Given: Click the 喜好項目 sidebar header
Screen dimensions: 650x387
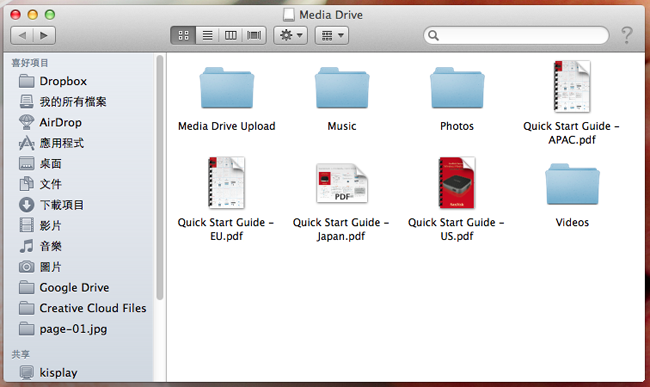Looking at the screenshot, I should coord(30,63).
